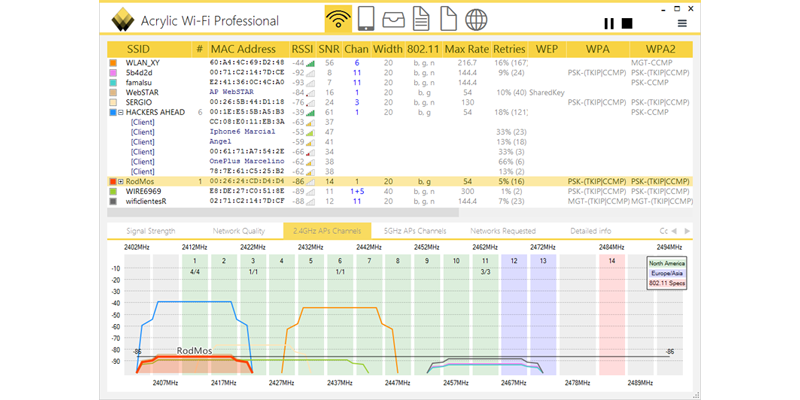This screenshot has width=800, height=400.
Task: Open the 5GHz APs Channels tab
Action: point(415,231)
